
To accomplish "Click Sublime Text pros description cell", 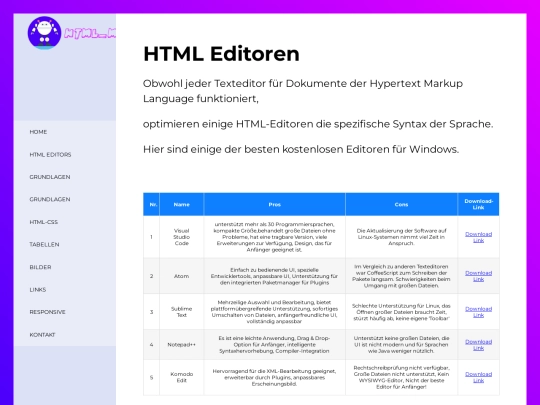I will click(x=274, y=312).
